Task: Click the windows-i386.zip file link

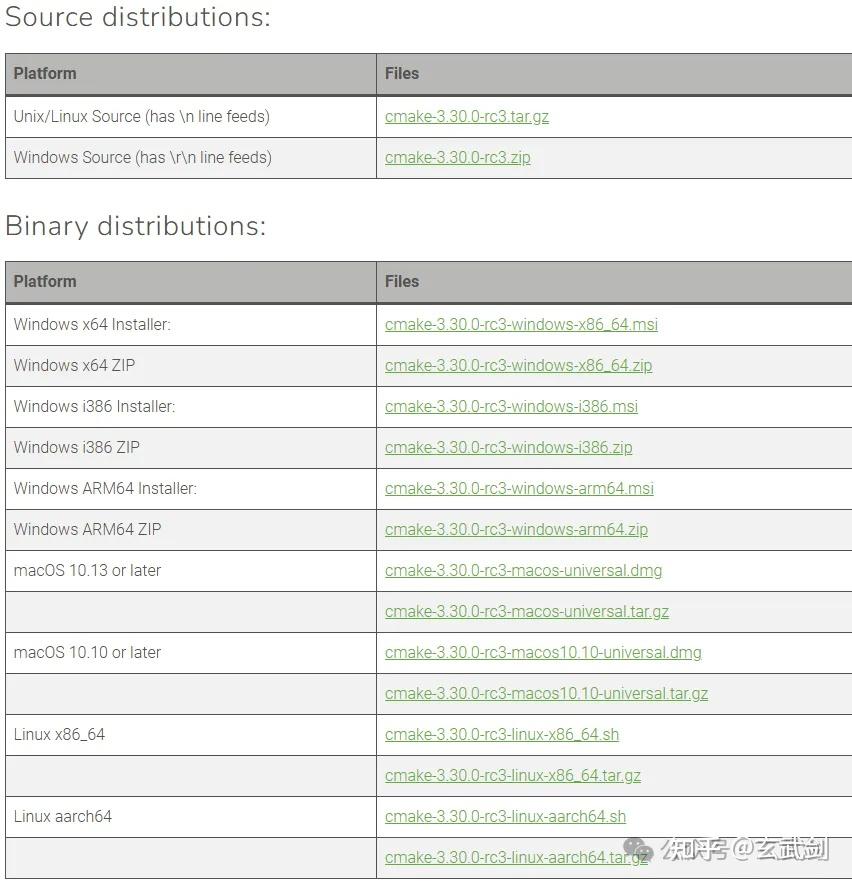Action: click(508, 447)
